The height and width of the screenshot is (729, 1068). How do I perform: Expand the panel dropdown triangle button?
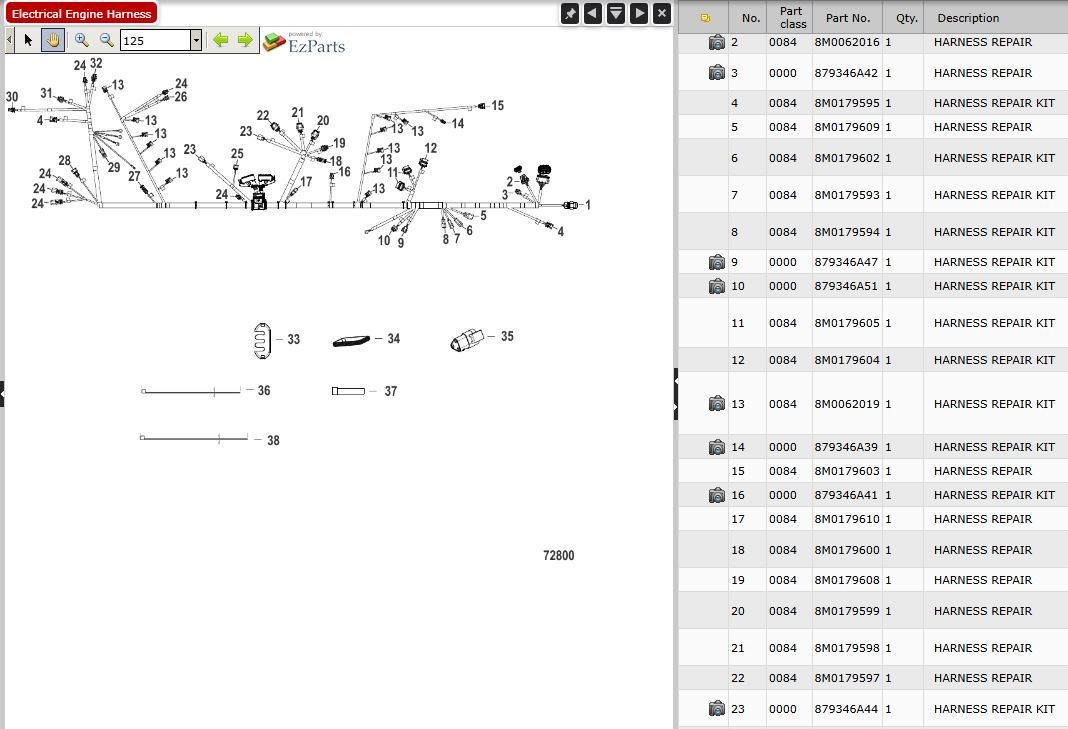pos(616,13)
